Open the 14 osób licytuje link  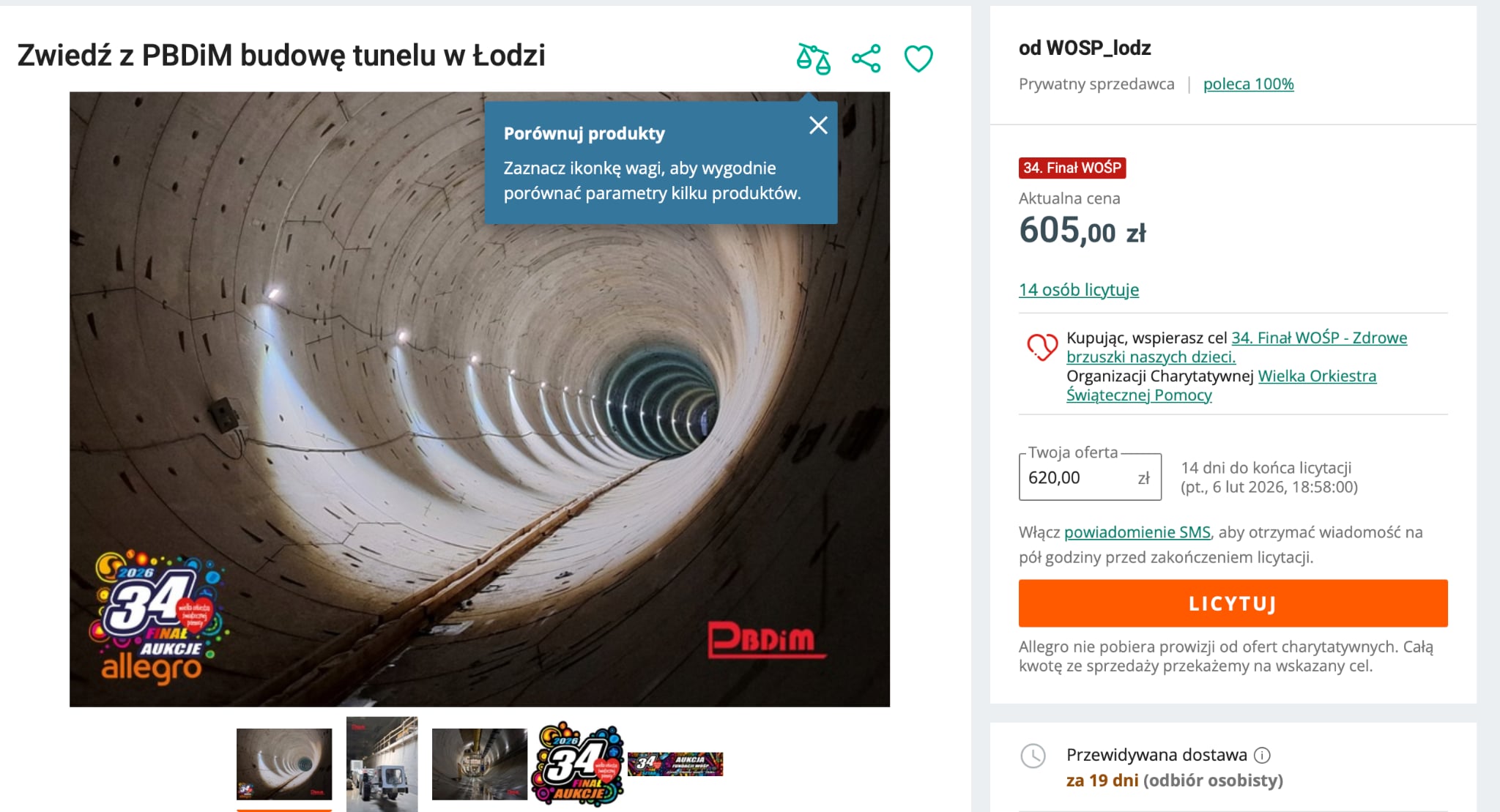pos(1078,290)
